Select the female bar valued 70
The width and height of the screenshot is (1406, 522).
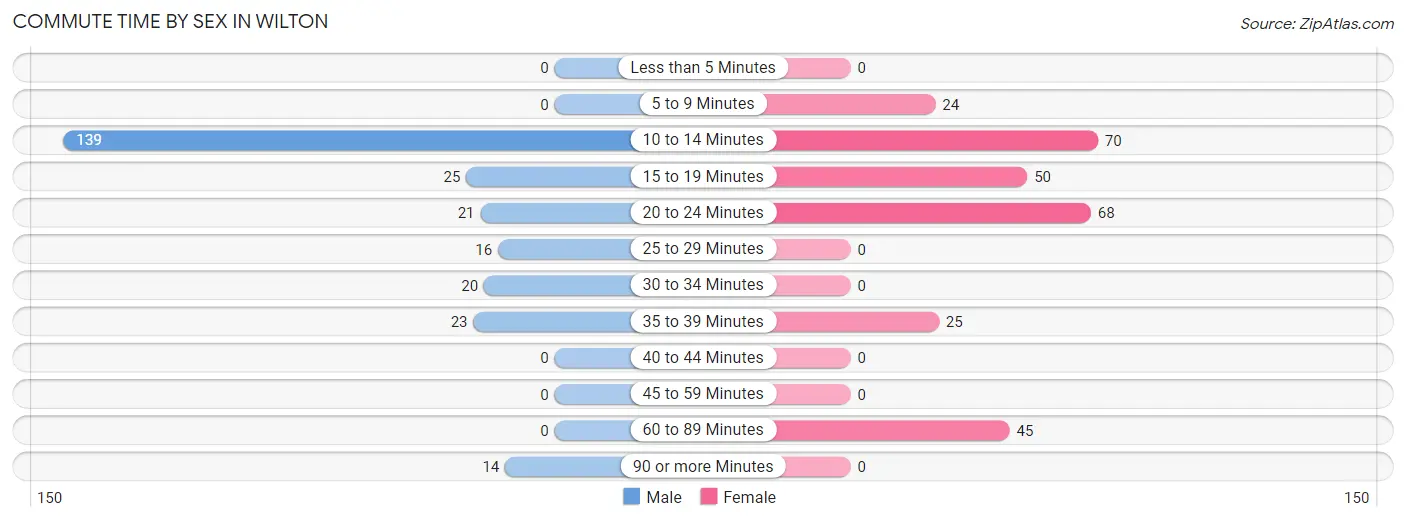point(936,140)
